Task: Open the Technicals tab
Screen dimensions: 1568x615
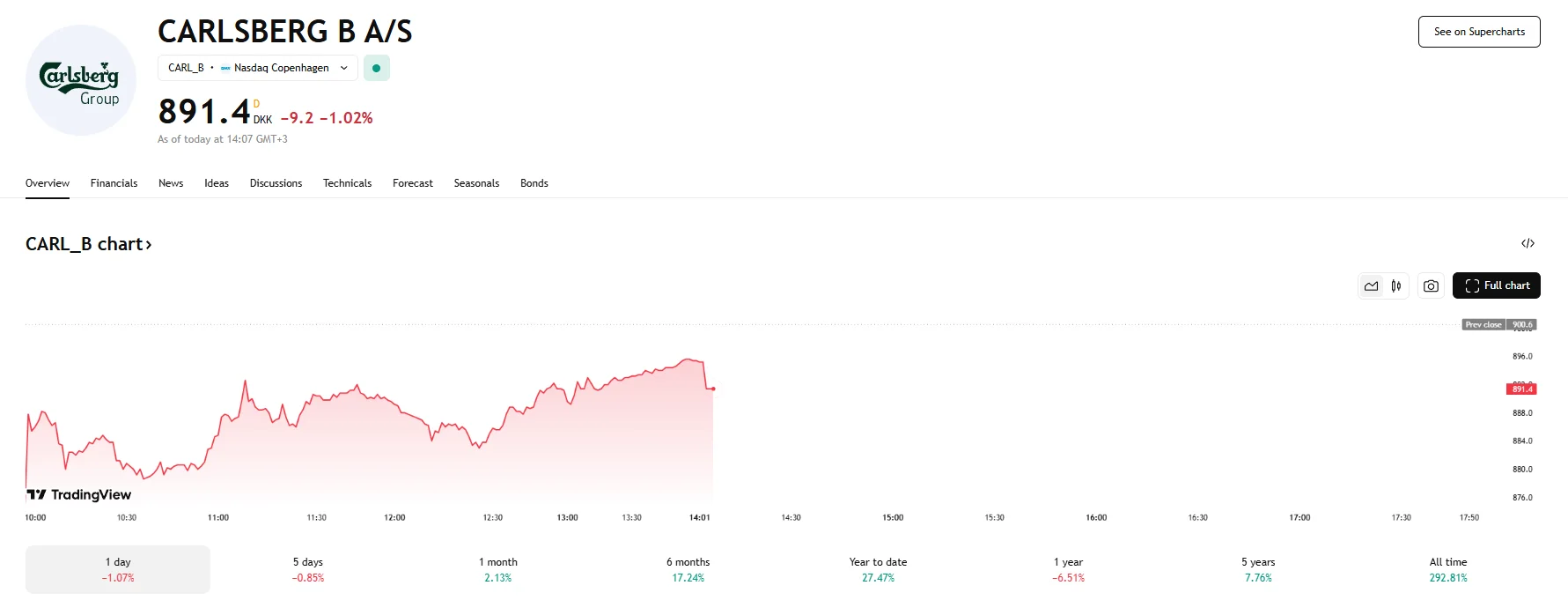Action: tap(347, 183)
